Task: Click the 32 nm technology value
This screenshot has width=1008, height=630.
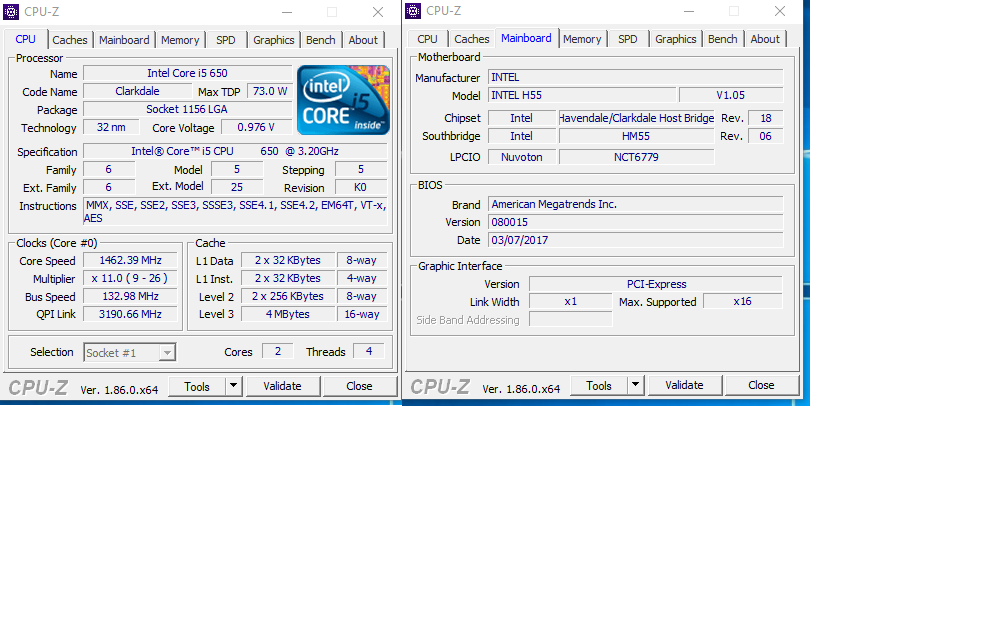Action: (111, 127)
